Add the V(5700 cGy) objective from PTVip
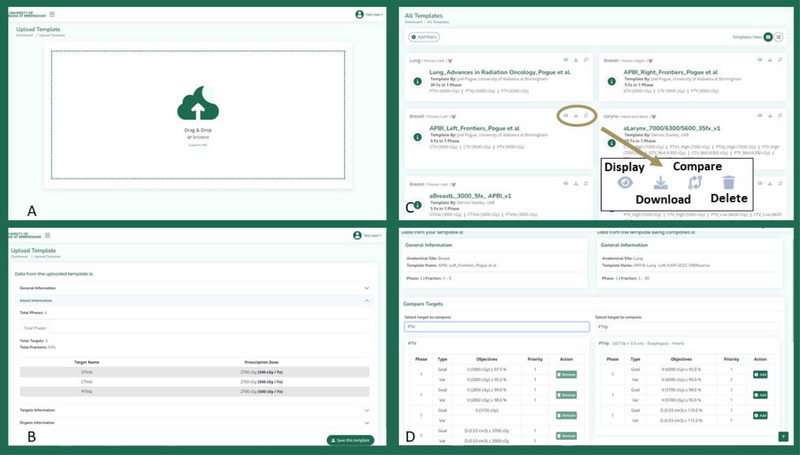The height and width of the screenshot is (455, 800). (x=760, y=395)
